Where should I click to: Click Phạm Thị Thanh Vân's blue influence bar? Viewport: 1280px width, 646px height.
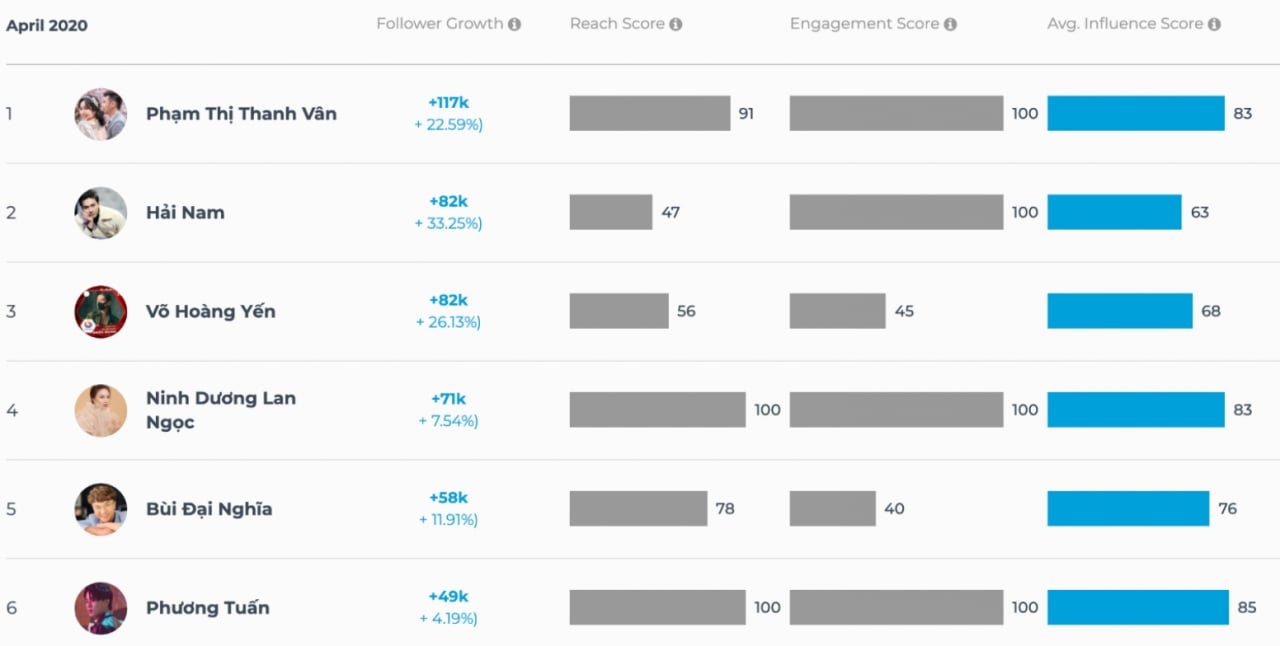coord(1136,113)
